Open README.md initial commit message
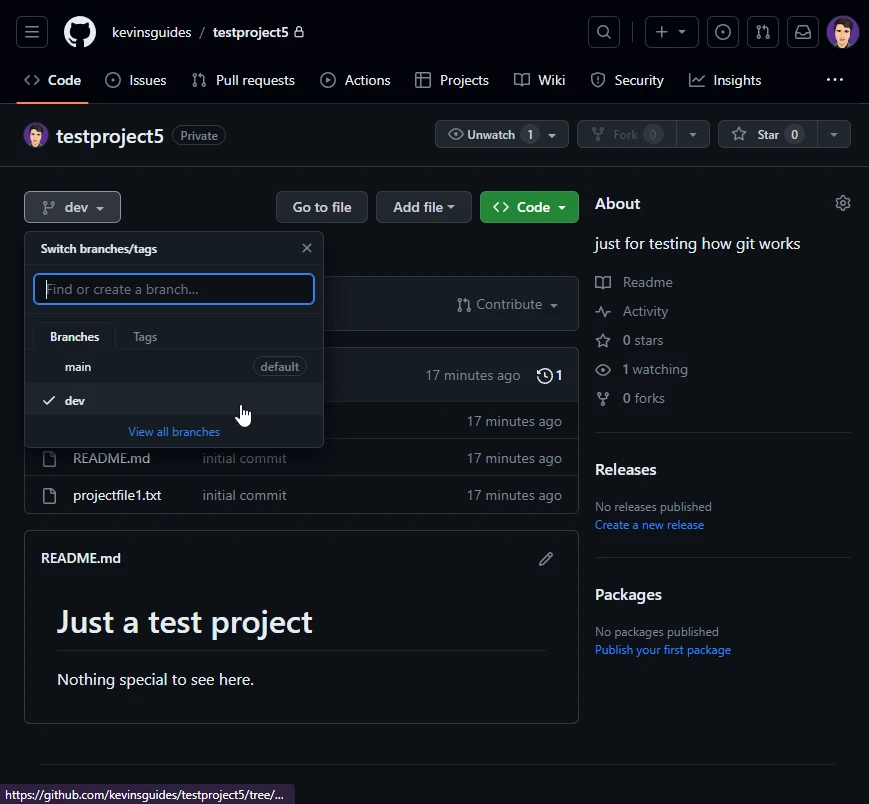The image size is (869, 804). [244, 458]
